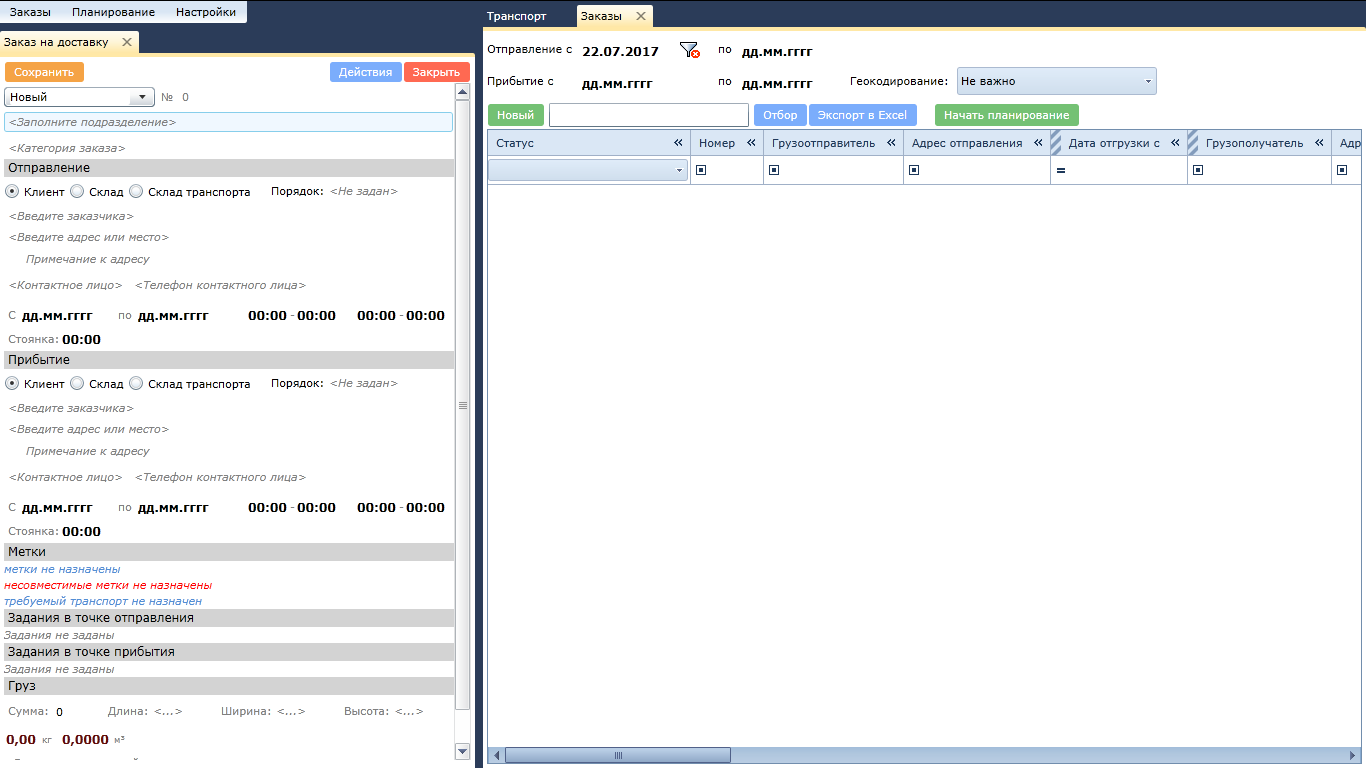
Task: Click the Сохранить button
Action: (x=44, y=72)
